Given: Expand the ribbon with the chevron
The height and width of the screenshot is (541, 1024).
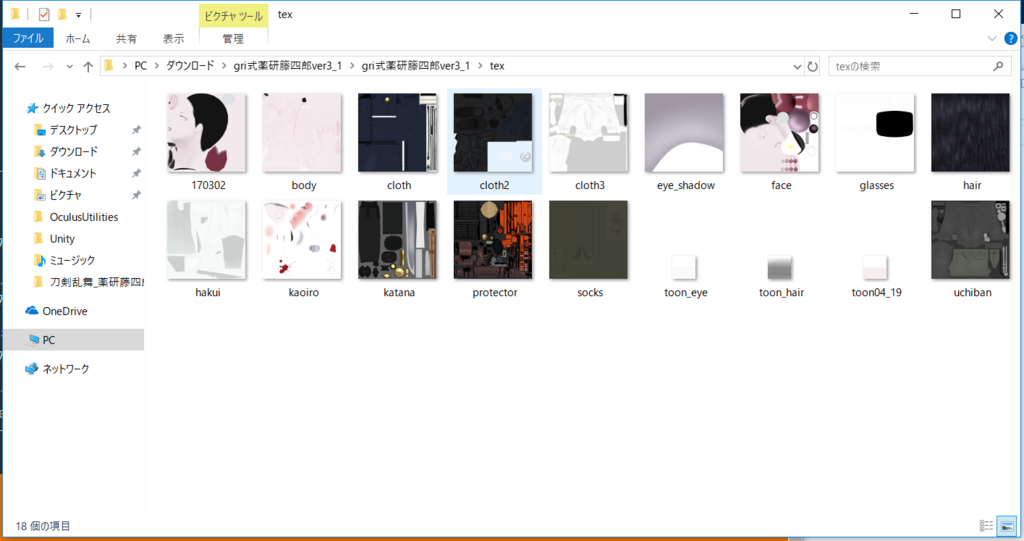Looking at the screenshot, I should (991, 39).
